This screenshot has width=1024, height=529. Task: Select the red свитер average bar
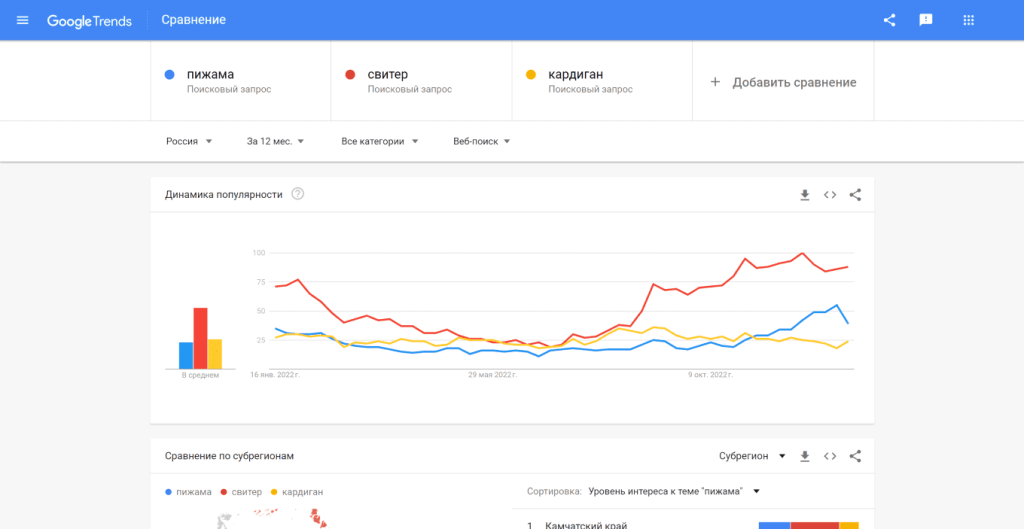200,338
